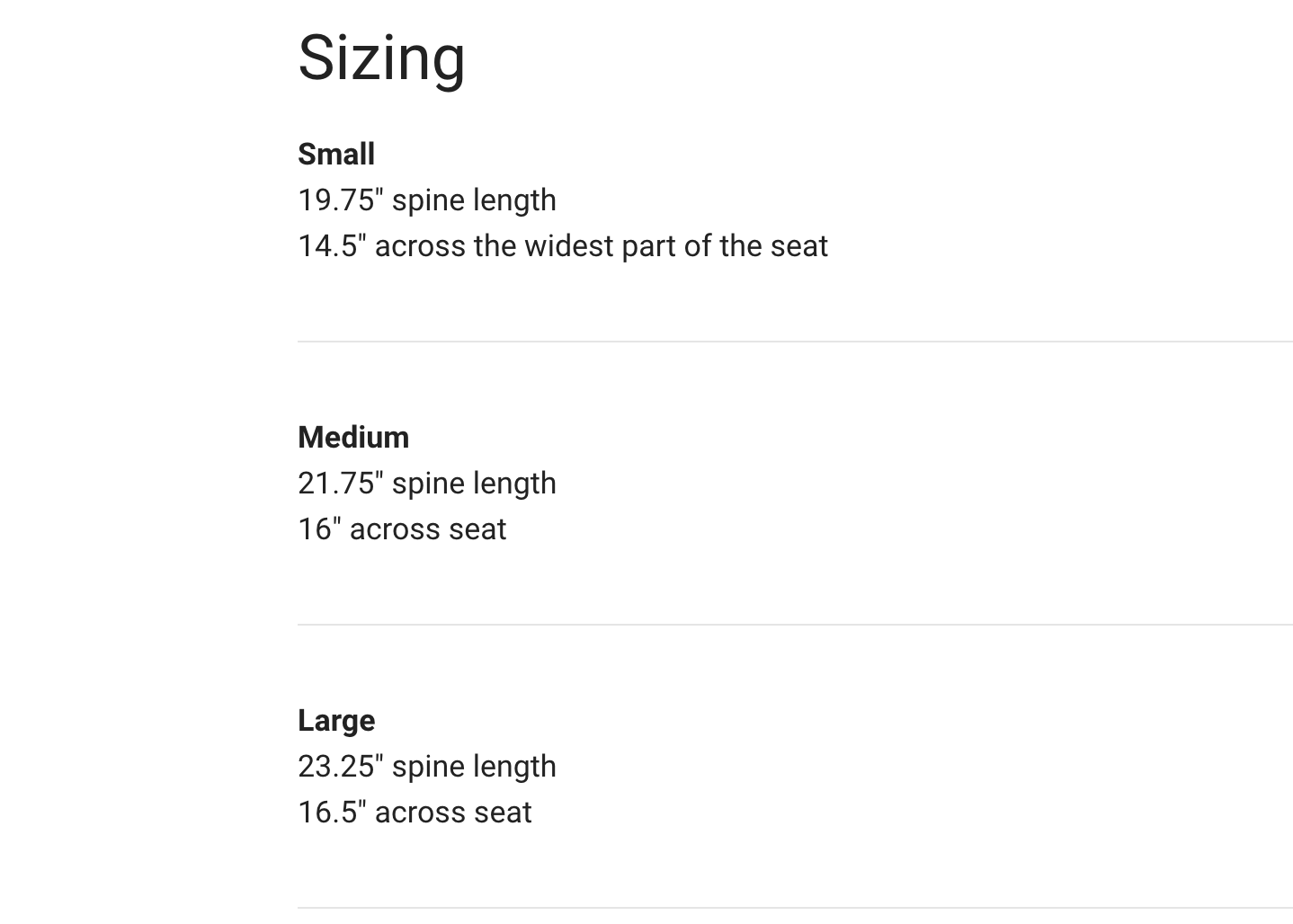Click the Sizing heading
Image resolution: width=1293 pixels, height=924 pixels.
tap(381, 58)
